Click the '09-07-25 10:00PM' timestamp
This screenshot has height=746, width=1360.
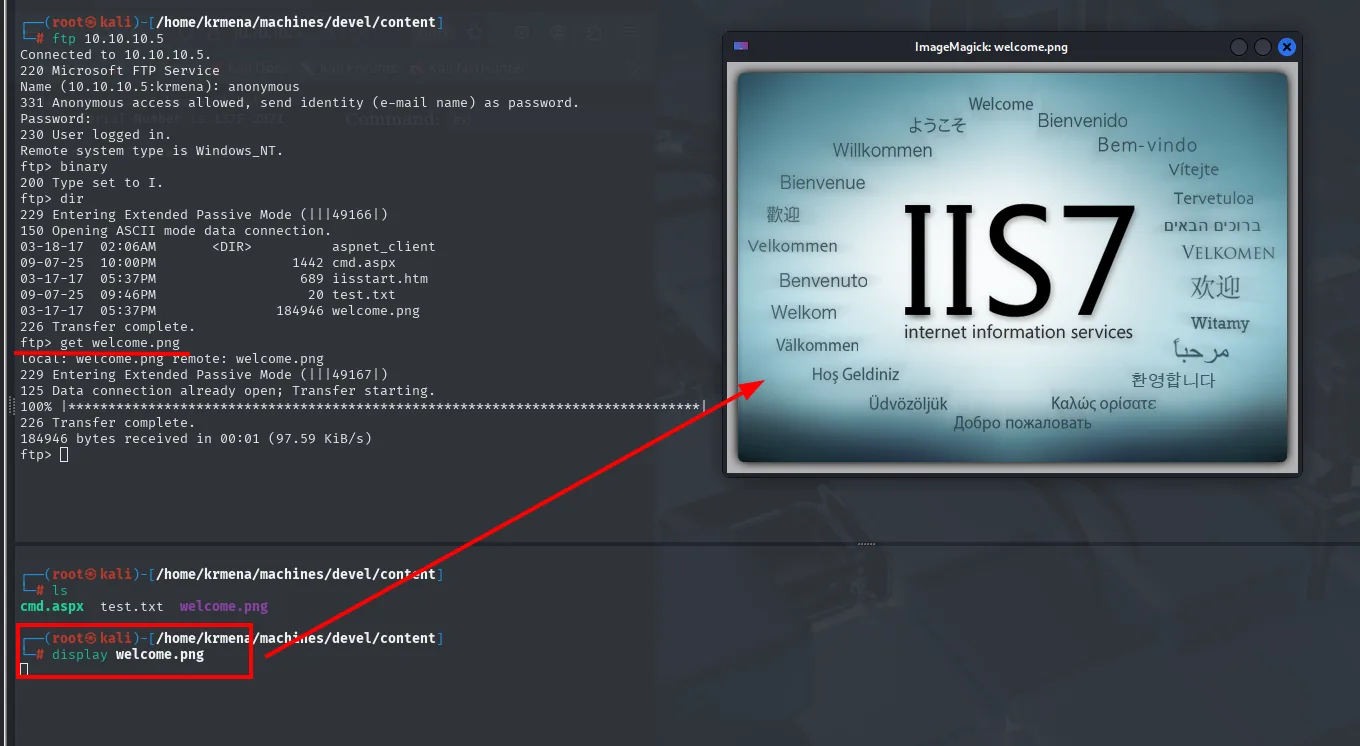pyautogui.click(x=88, y=262)
